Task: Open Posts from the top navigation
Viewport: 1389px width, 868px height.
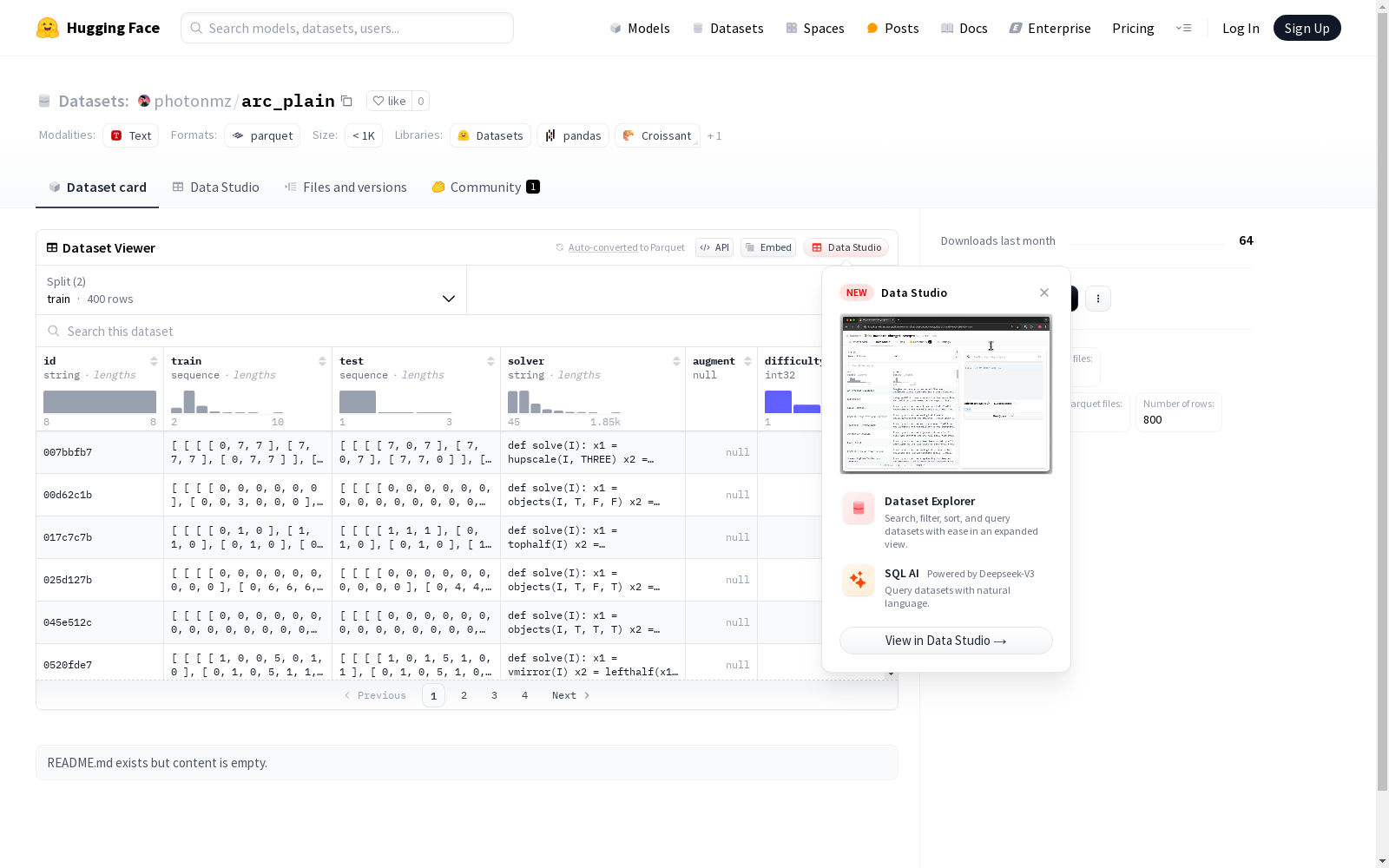Action: [x=892, y=28]
